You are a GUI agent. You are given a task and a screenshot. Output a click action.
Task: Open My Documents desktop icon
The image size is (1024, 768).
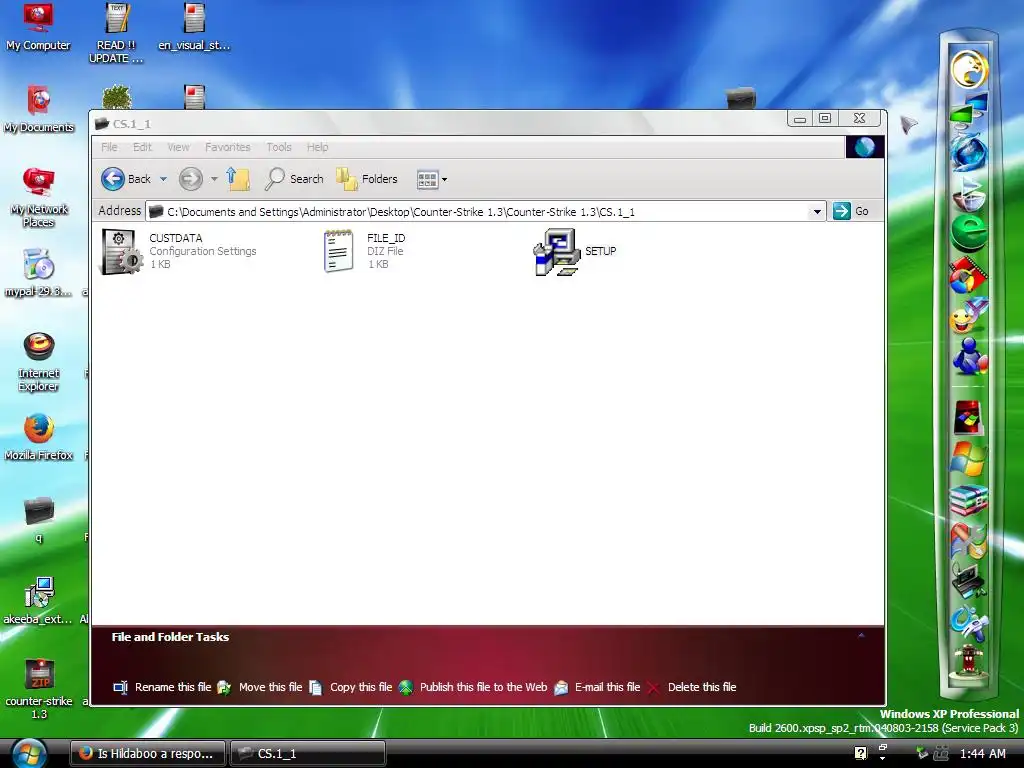(x=38, y=109)
